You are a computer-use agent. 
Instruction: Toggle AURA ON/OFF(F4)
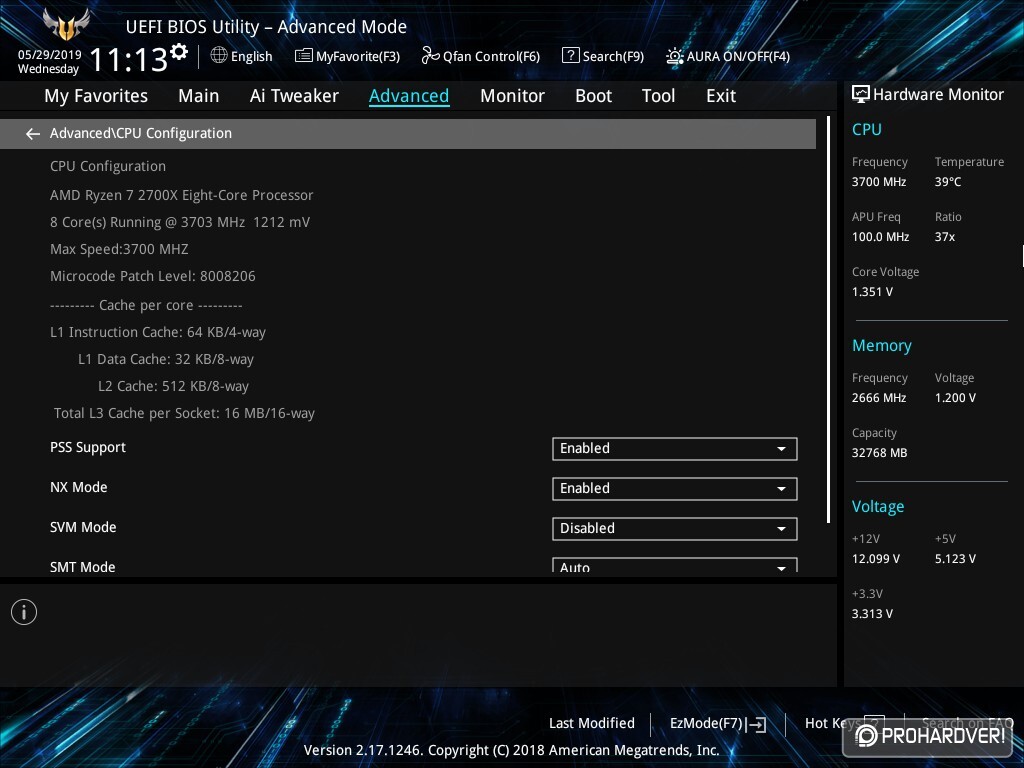click(x=728, y=56)
